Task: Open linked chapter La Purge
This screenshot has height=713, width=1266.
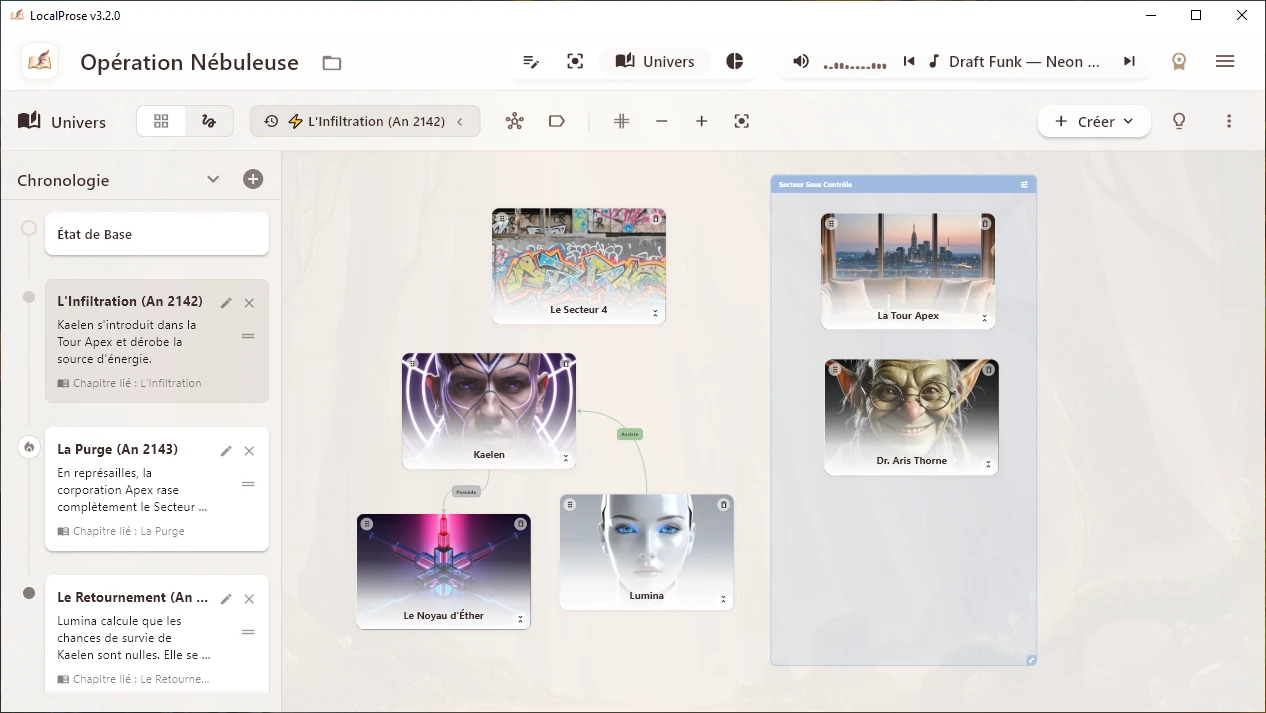Action: click(x=121, y=531)
